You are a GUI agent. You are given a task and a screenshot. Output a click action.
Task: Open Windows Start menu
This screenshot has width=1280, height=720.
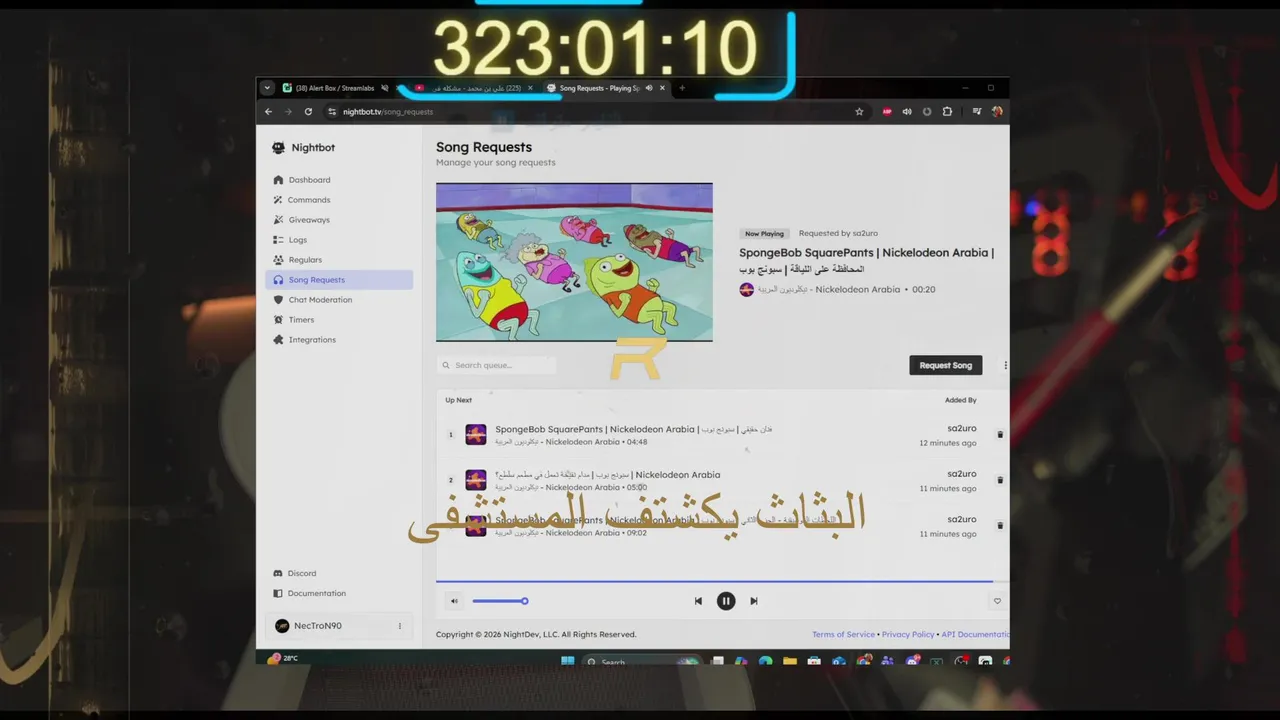point(567,661)
